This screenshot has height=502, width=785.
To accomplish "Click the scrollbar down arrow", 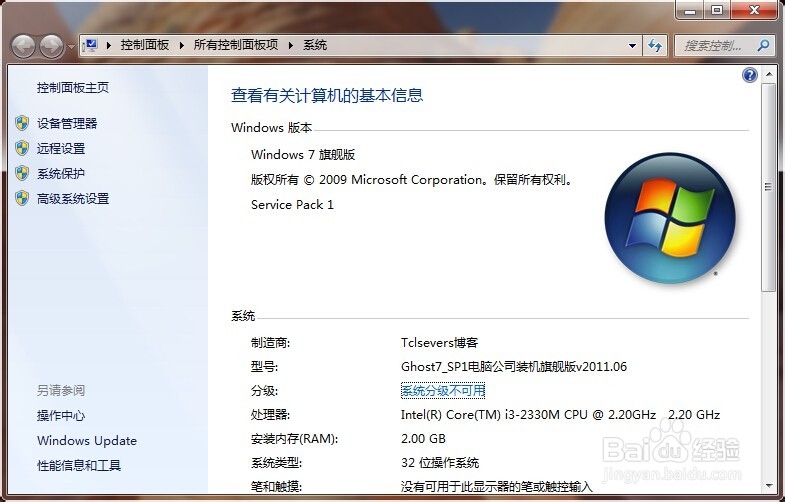I will click(768, 485).
